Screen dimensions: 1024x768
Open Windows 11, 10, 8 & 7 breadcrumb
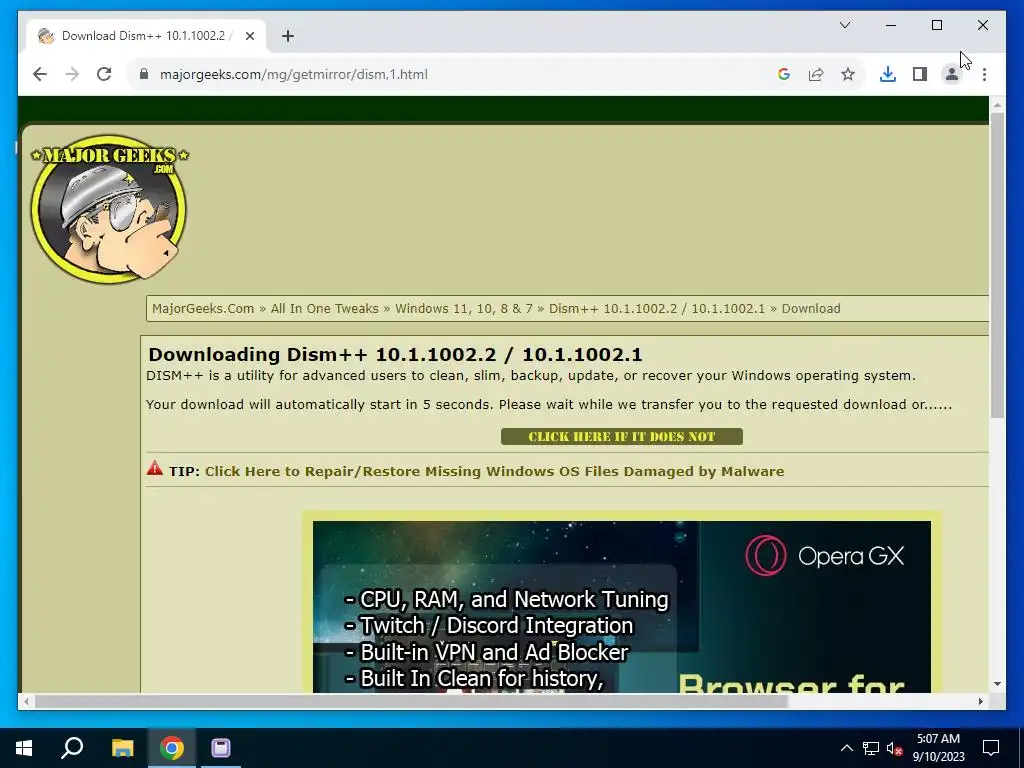[464, 308]
